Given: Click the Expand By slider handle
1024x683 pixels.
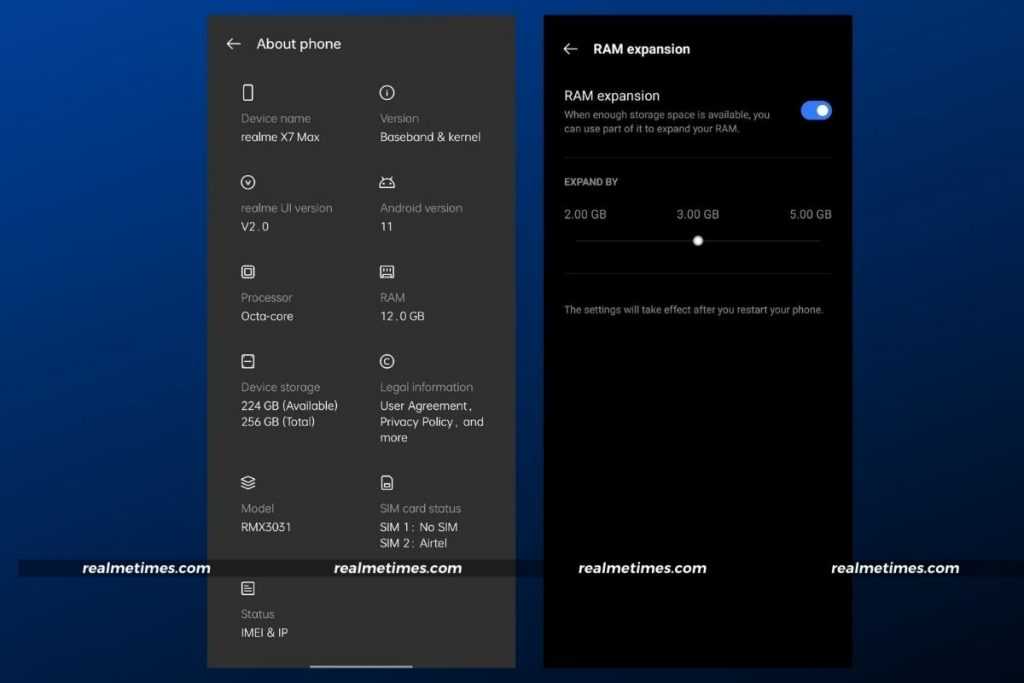Looking at the screenshot, I should point(697,241).
